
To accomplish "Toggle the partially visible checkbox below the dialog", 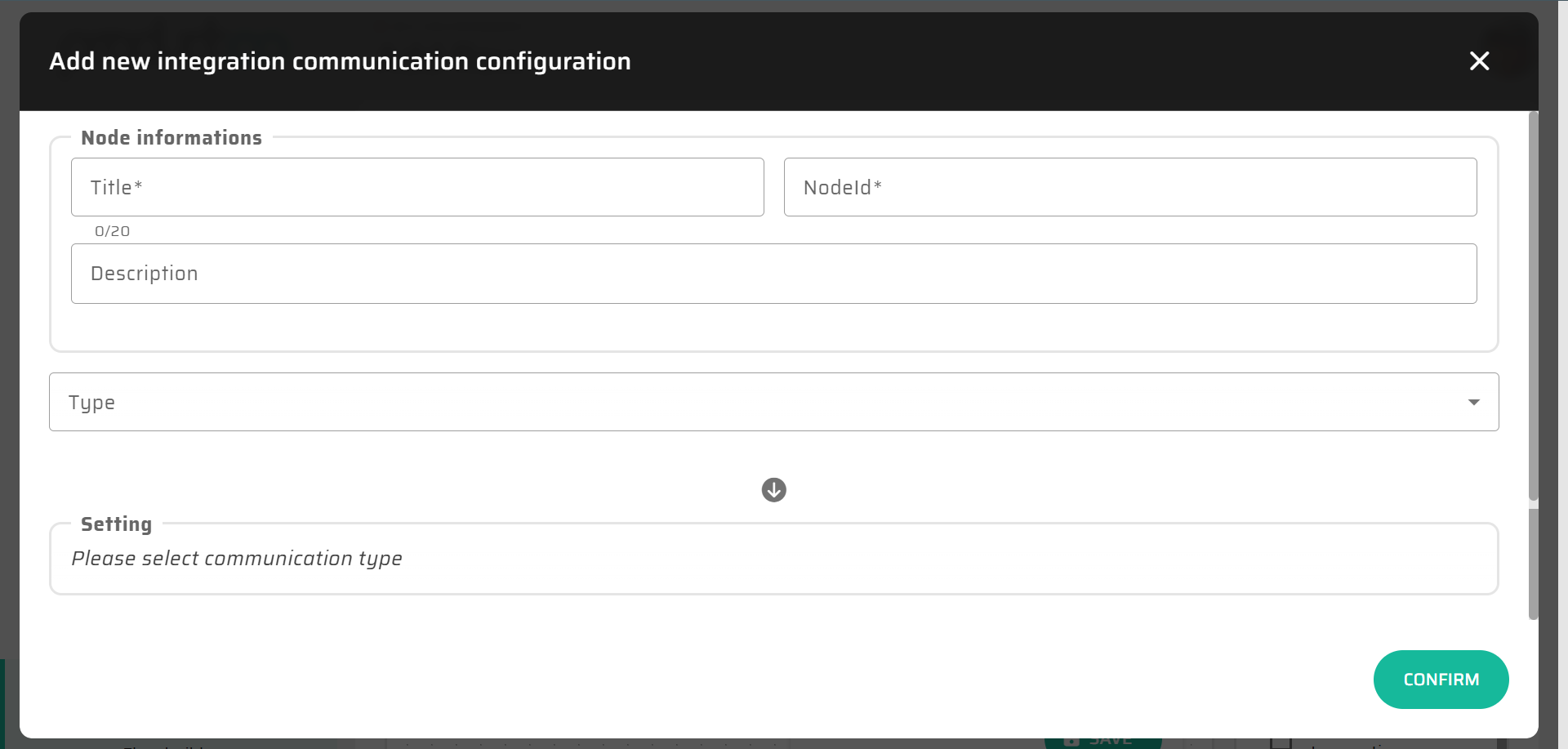I will tap(1281, 742).
